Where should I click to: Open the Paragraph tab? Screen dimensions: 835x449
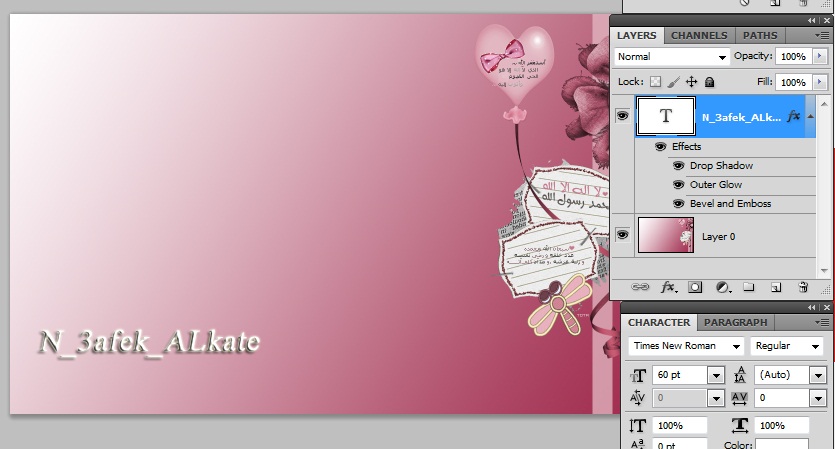click(x=736, y=322)
